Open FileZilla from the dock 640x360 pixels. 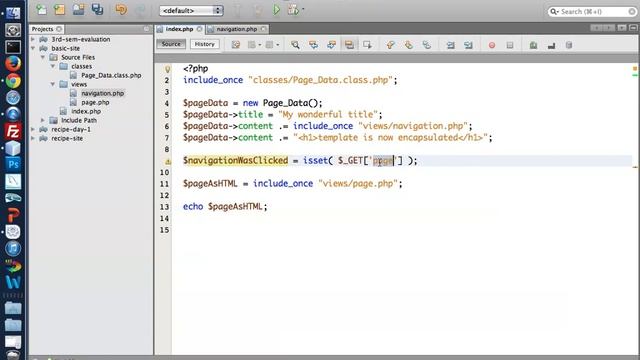pyautogui.click(x=13, y=131)
